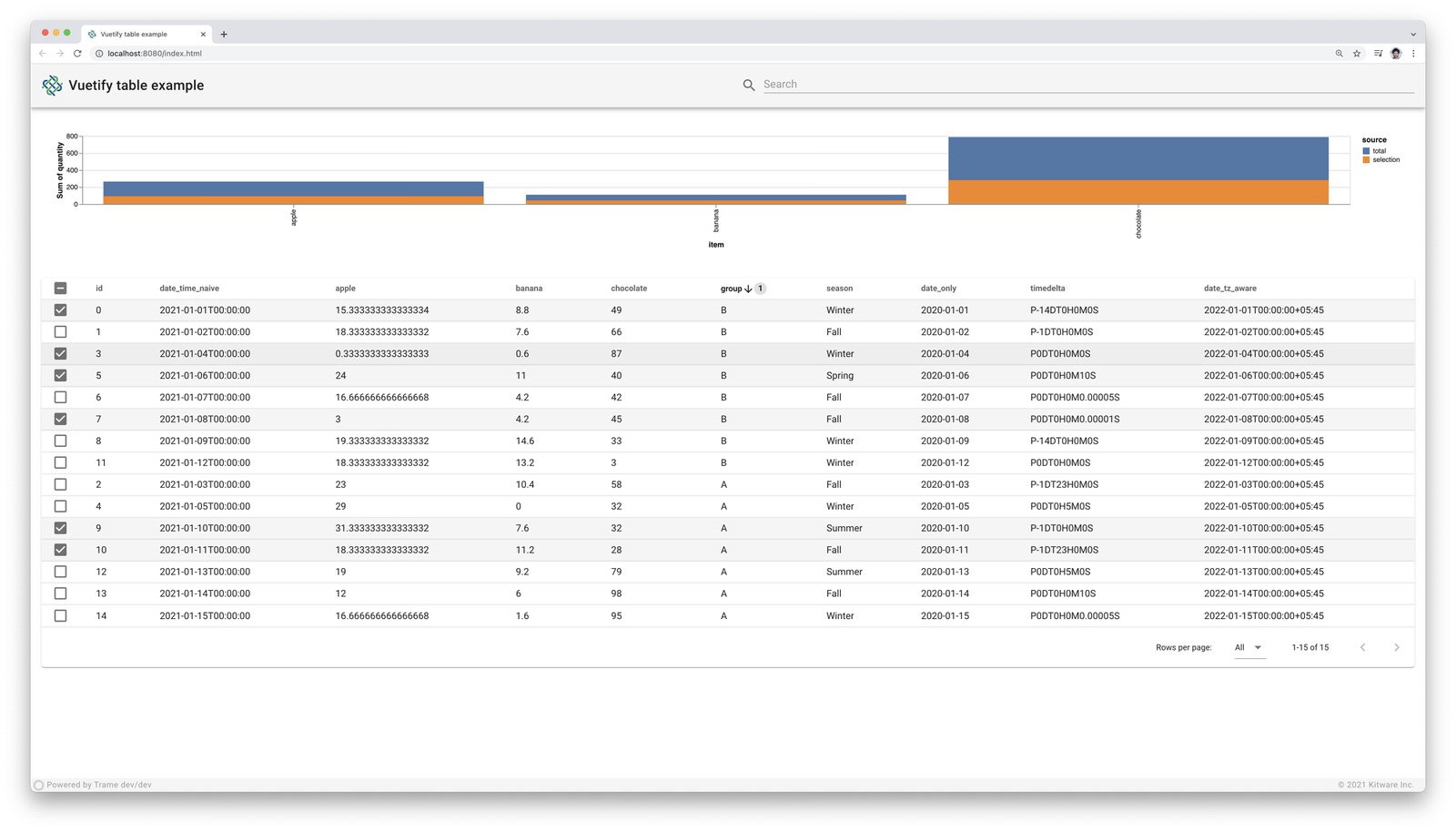Sort by the apple column header
The width and height of the screenshot is (1456, 832).
click(345, 289)
